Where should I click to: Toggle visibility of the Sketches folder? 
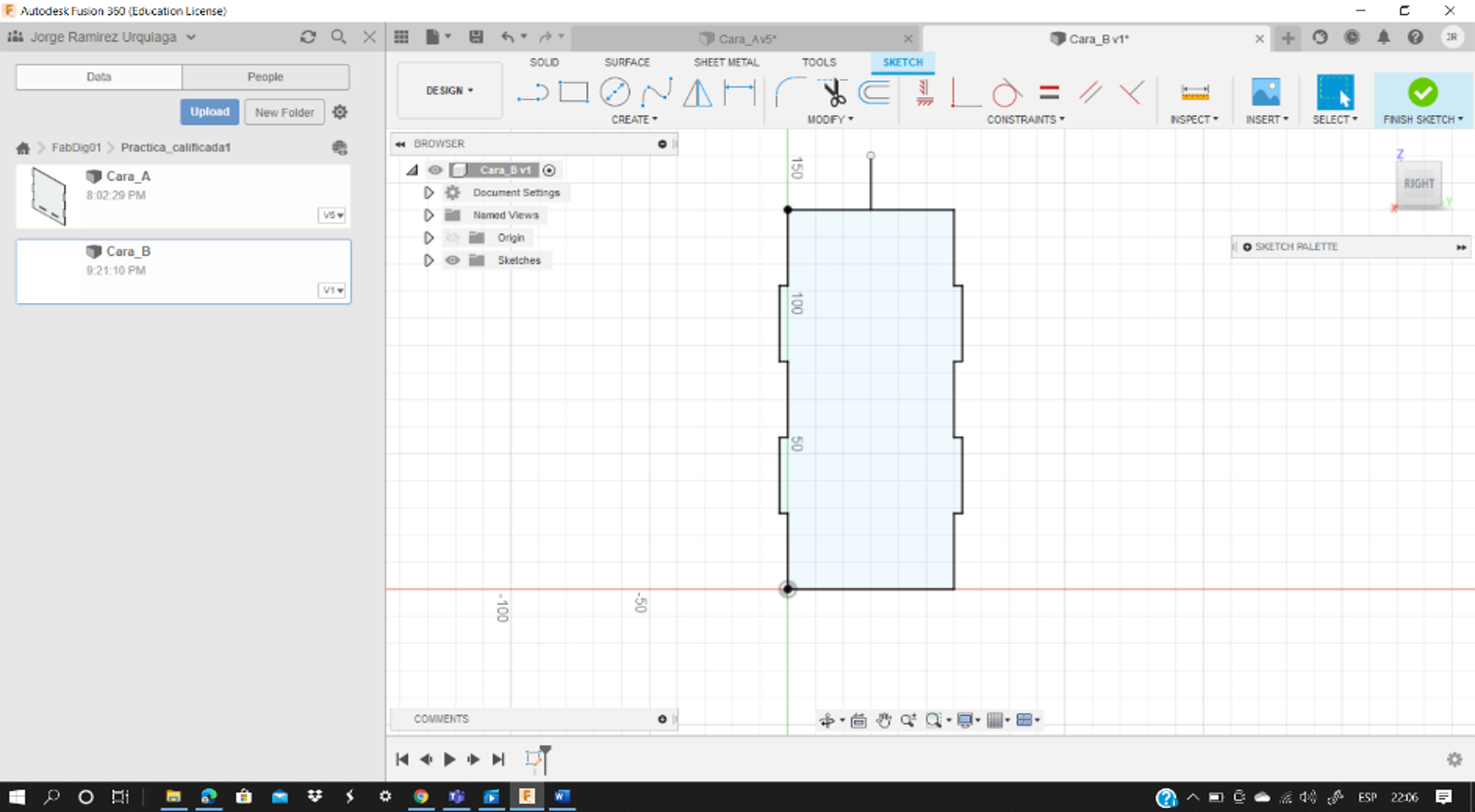pyautogui.click(x=453, y=261)
